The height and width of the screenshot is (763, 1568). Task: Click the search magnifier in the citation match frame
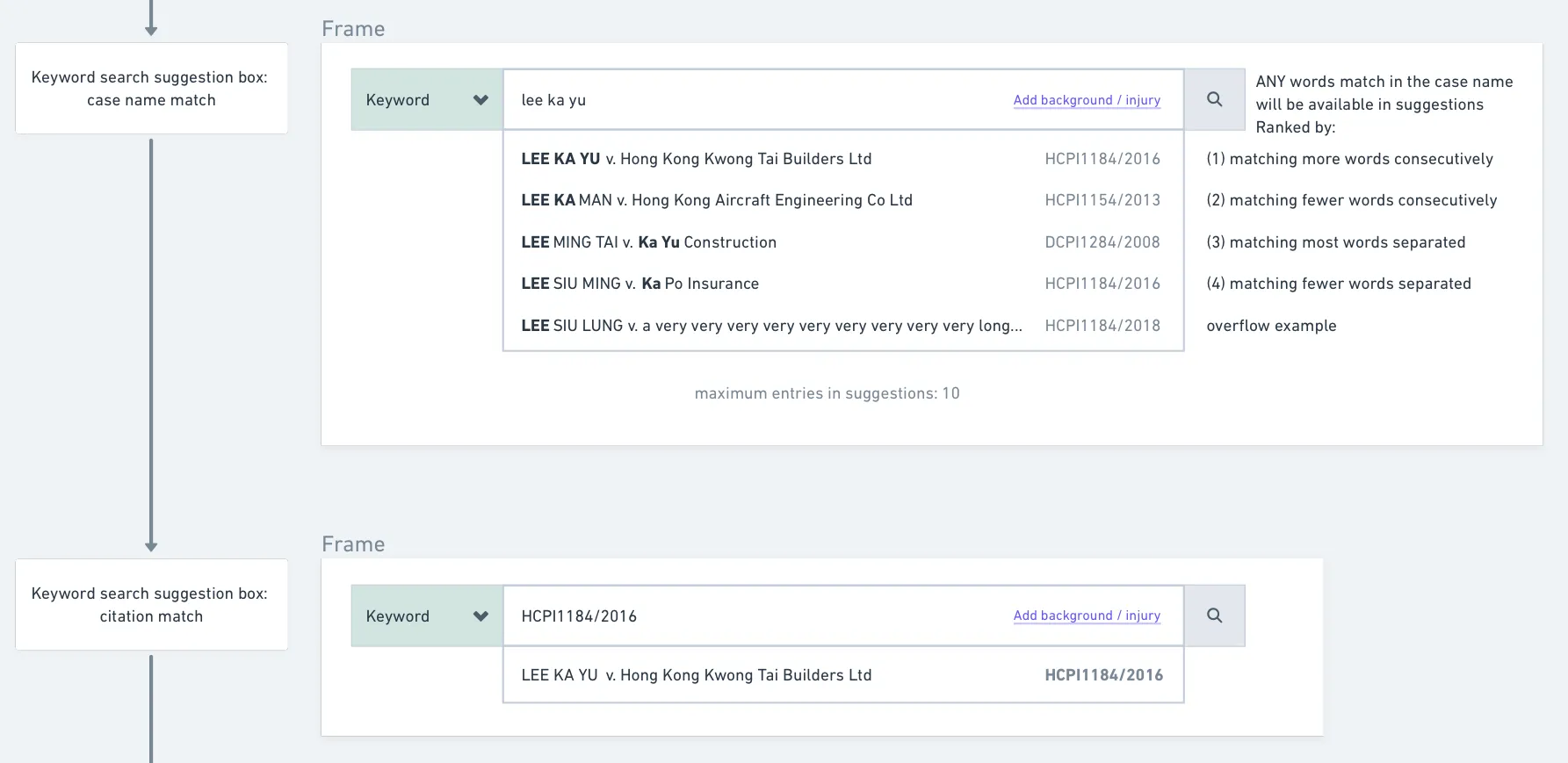click(1214, 615)
